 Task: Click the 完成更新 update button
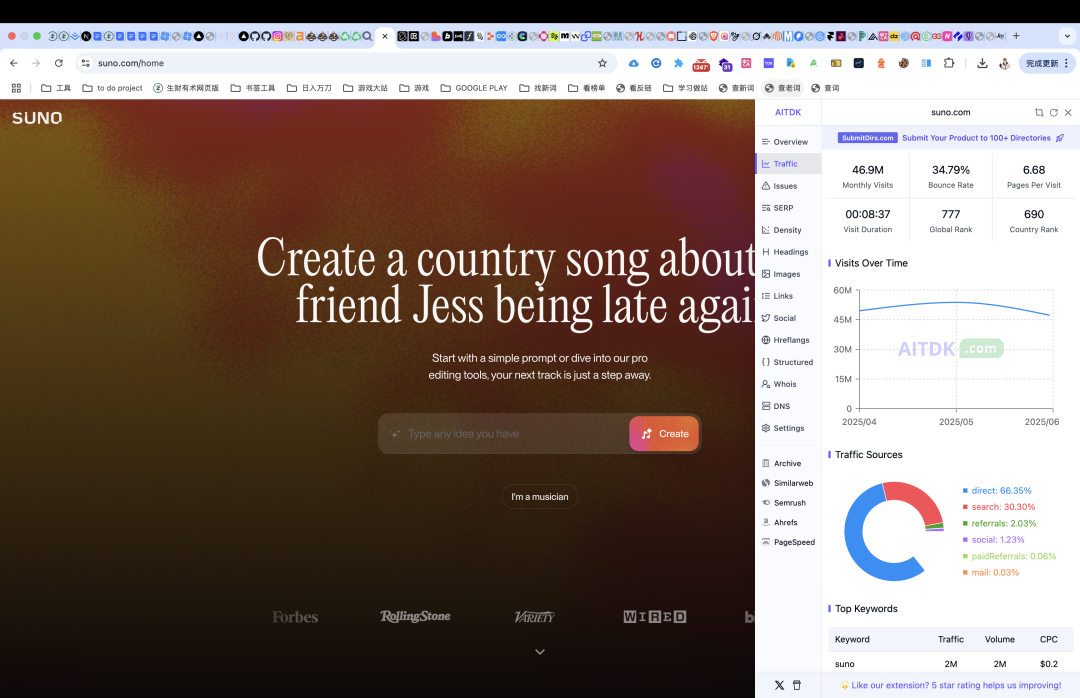coord(1046,63)
